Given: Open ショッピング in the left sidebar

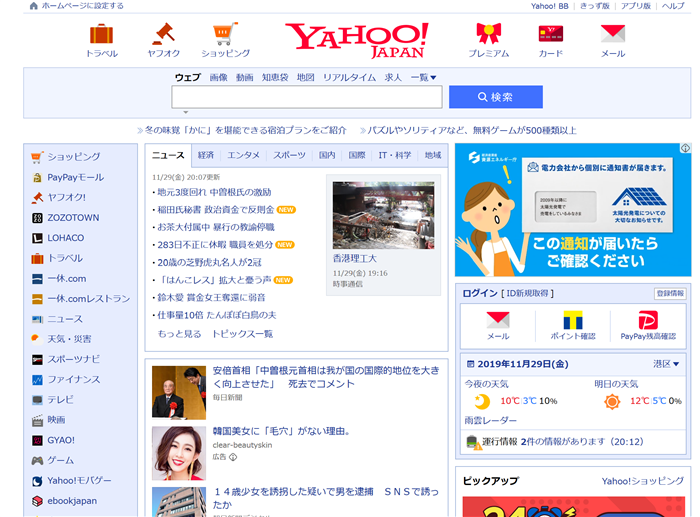Looking at the screenshot, I should [x=74, y=157].
